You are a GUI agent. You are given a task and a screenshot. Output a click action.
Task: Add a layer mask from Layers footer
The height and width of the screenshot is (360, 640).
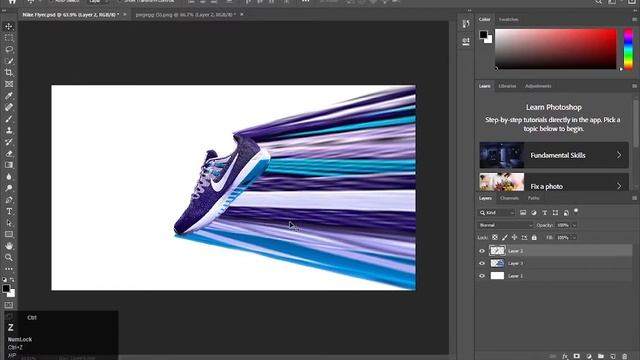[x=577, y=356]
